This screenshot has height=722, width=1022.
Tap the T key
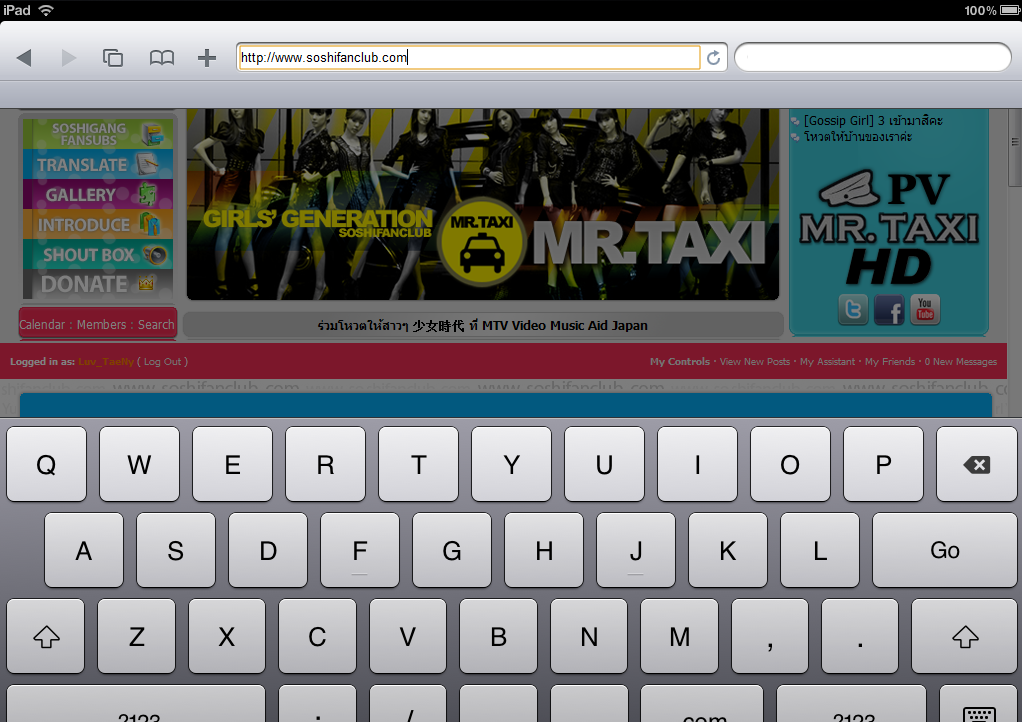tap(418, 464)
